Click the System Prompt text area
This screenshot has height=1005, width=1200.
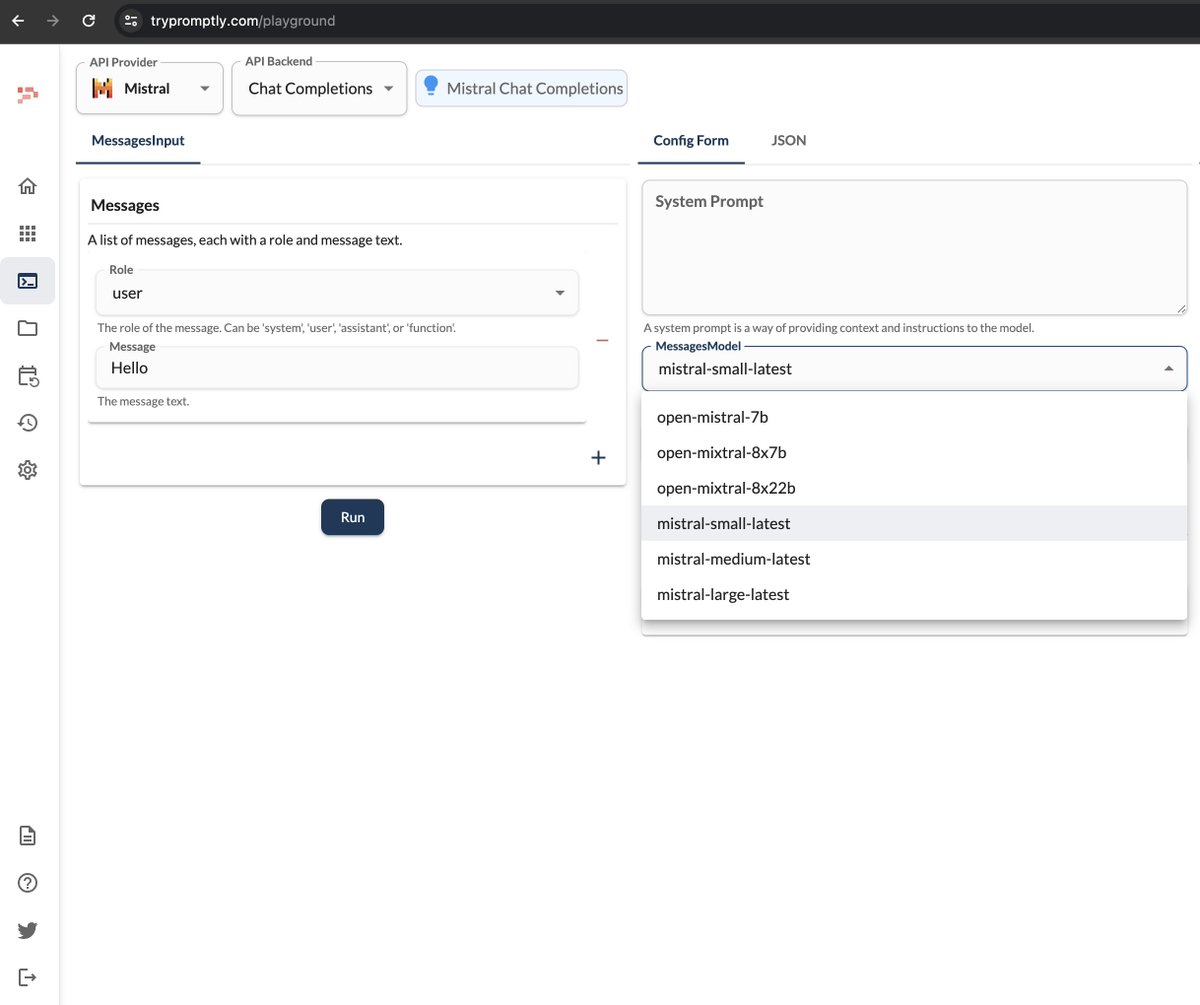pyautogui.click(x=914, y=247)
